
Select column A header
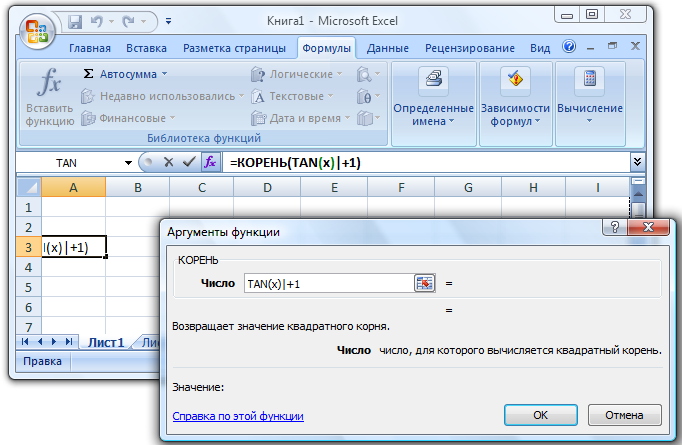[x=74, y=187]
